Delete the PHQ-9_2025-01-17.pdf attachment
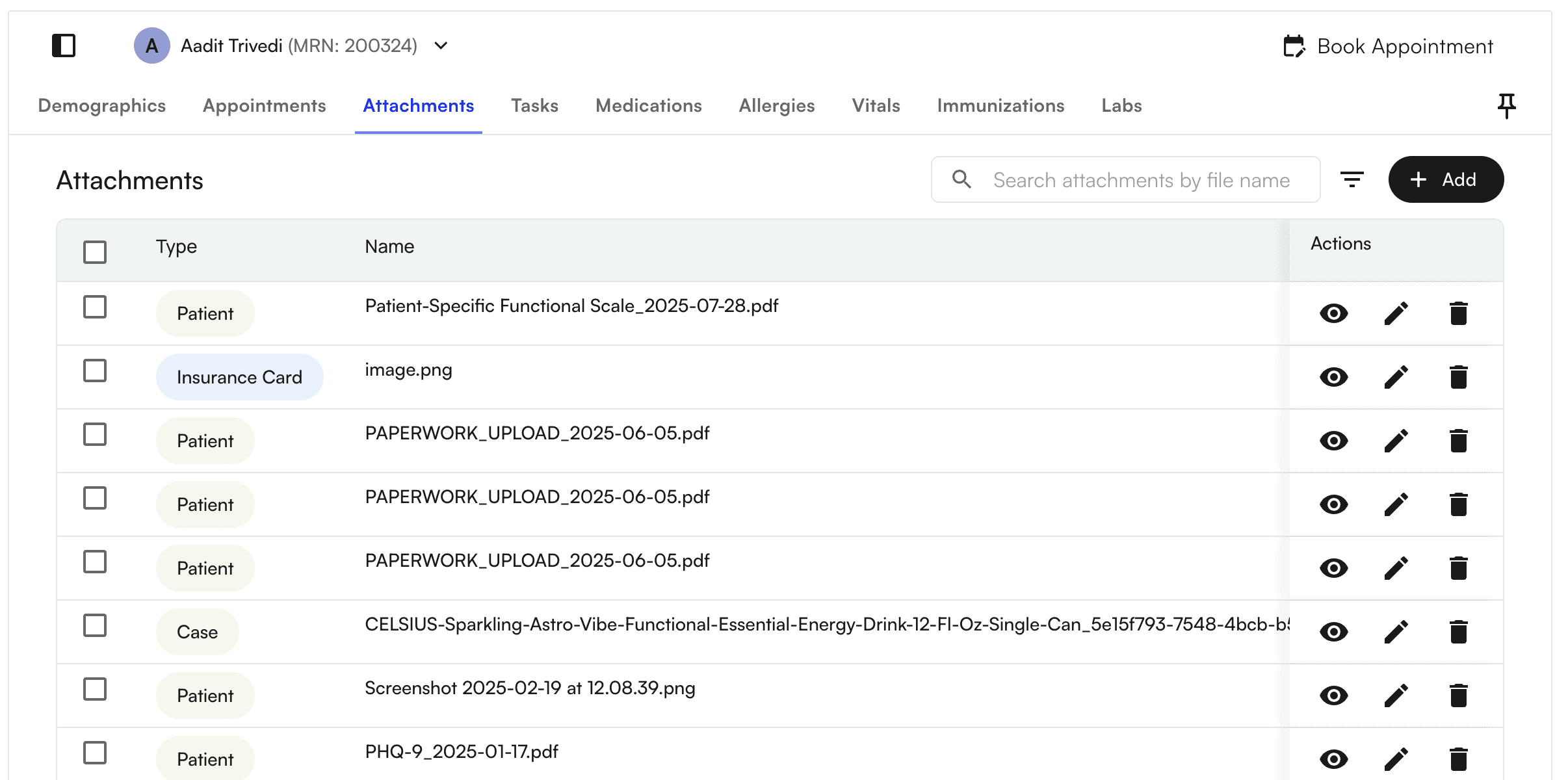The image size is (1568, 780). click(x=1459, y=758)
